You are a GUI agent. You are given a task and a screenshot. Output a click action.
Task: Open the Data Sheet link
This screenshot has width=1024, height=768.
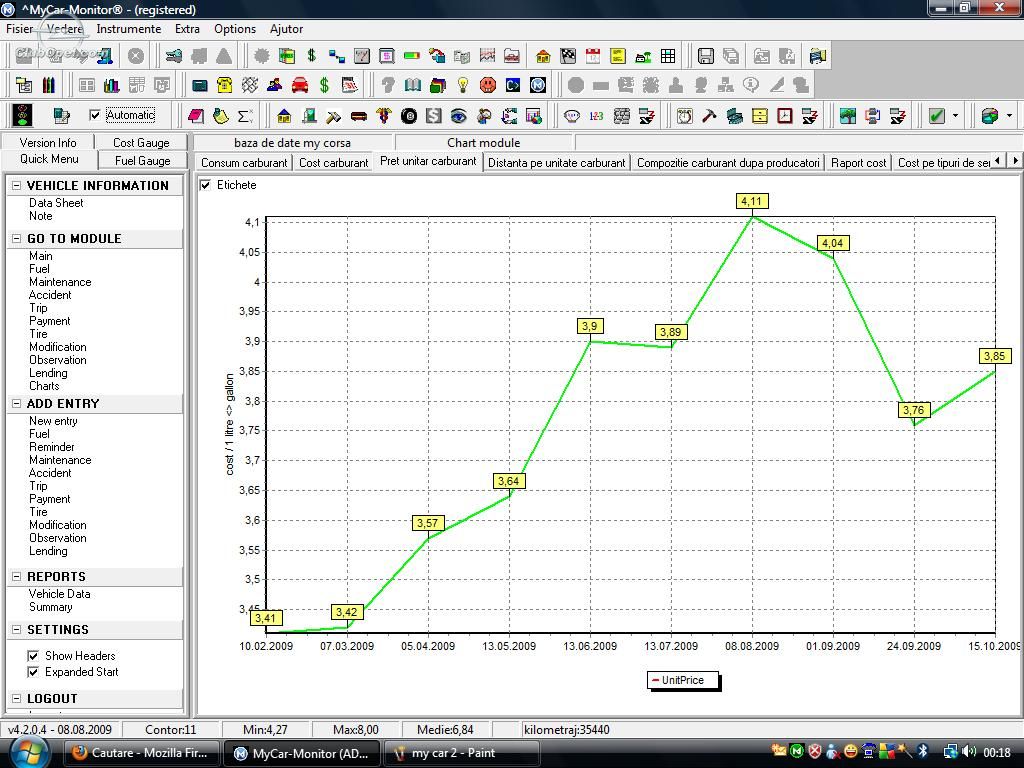(x=56, y=203)
